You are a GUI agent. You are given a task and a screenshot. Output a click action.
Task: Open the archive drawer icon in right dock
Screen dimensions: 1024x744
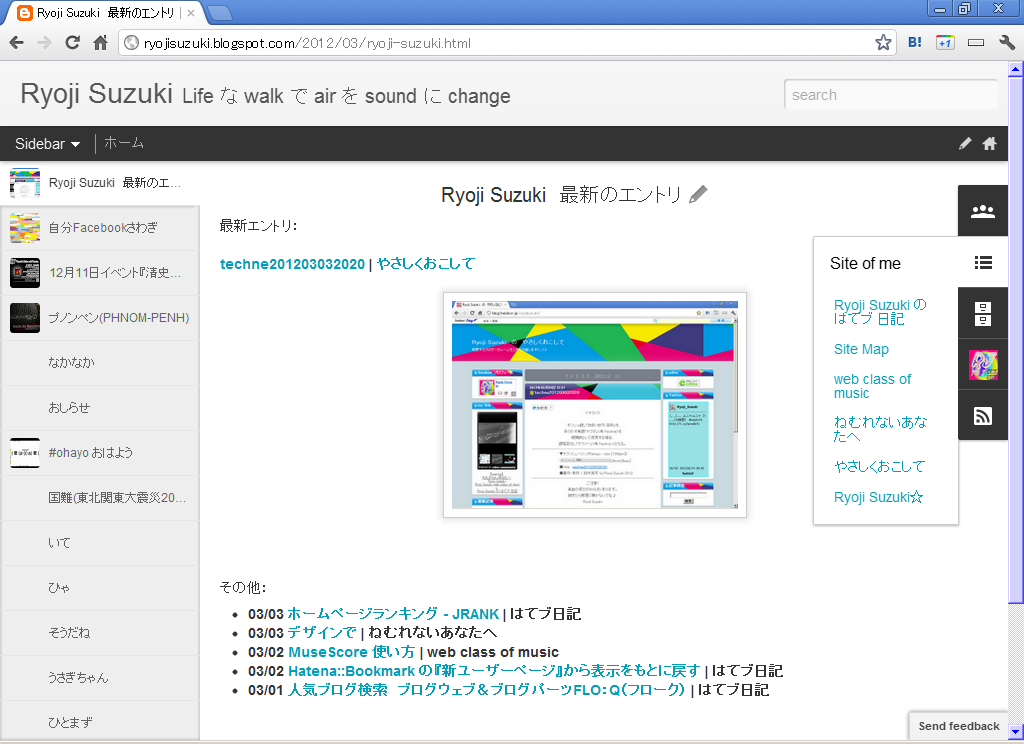click(983, 314)
